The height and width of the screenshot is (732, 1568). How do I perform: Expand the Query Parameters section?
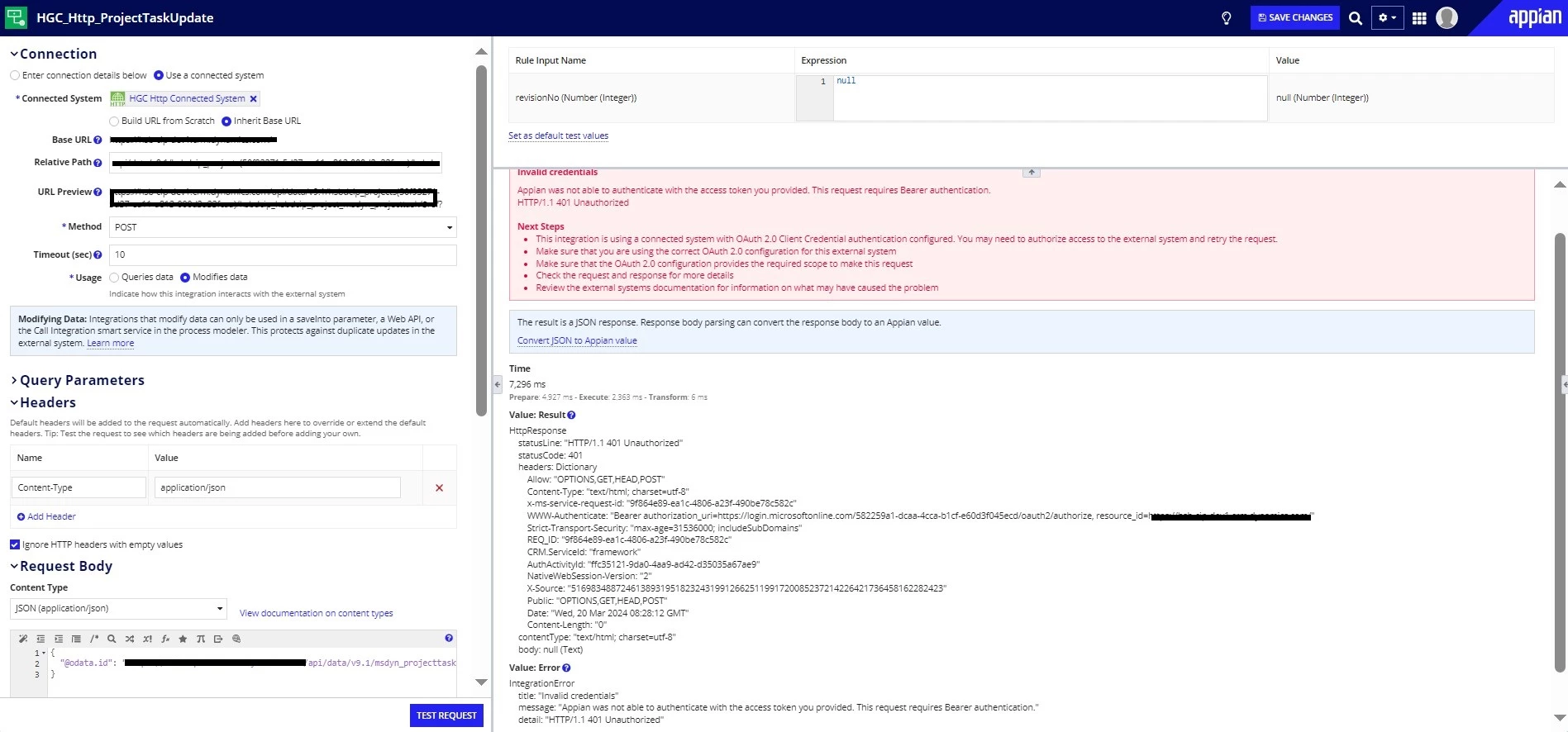pyautogui.click(x=14, y=381)
